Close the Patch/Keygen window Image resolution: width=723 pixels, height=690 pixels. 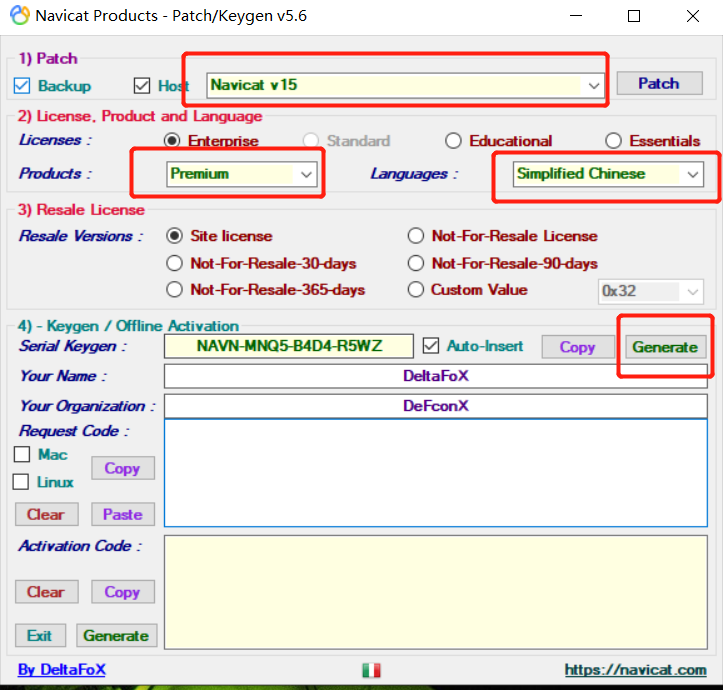pyautogui.click(x=693, y=16)
